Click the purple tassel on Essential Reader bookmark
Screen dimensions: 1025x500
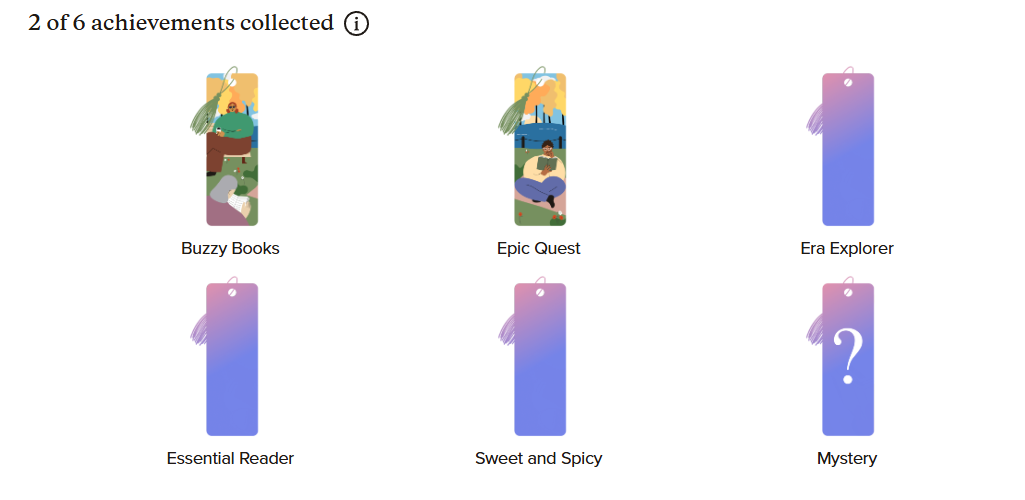(199, 330)
